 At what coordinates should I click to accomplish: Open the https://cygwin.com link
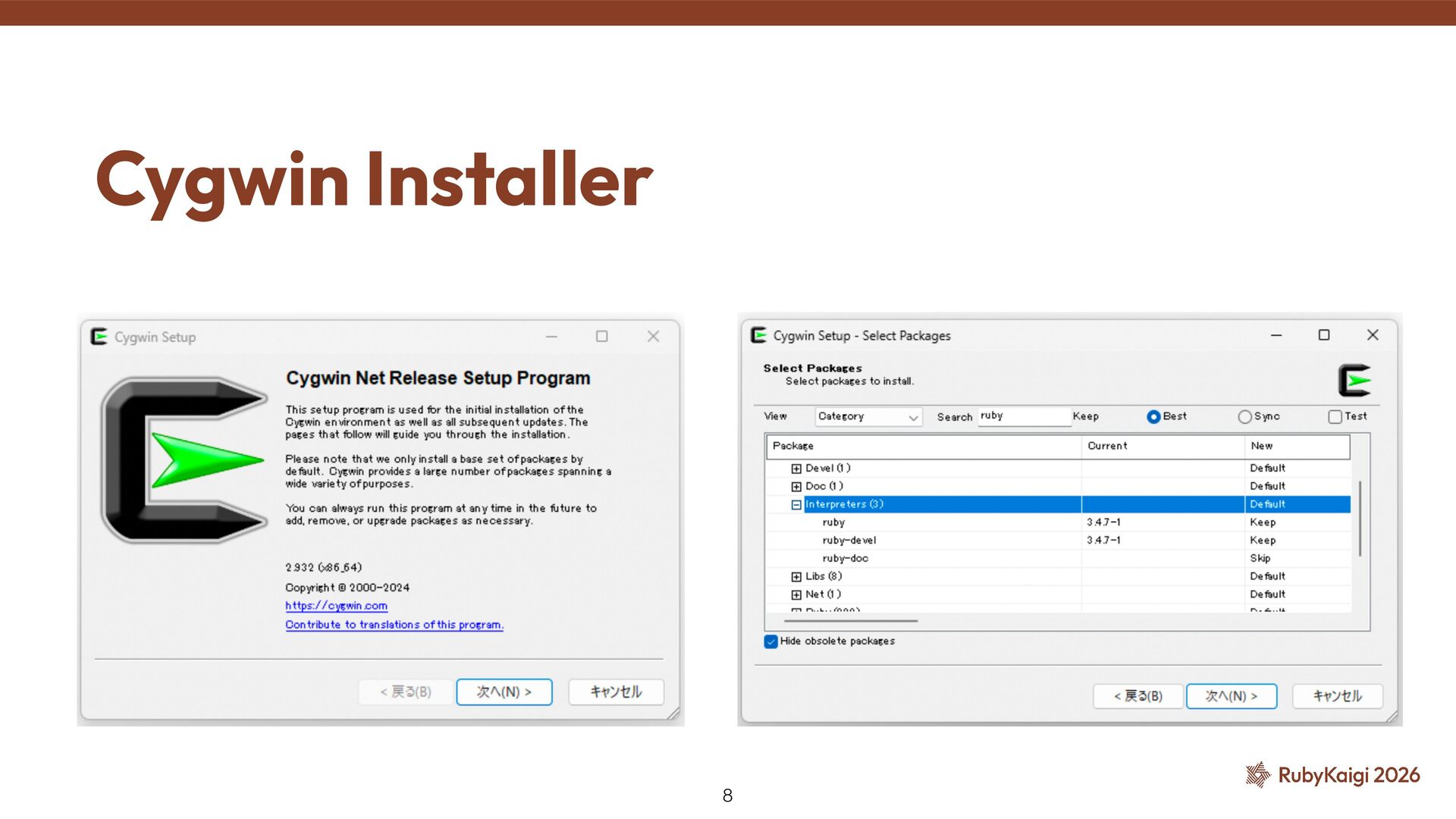[336, 606]
